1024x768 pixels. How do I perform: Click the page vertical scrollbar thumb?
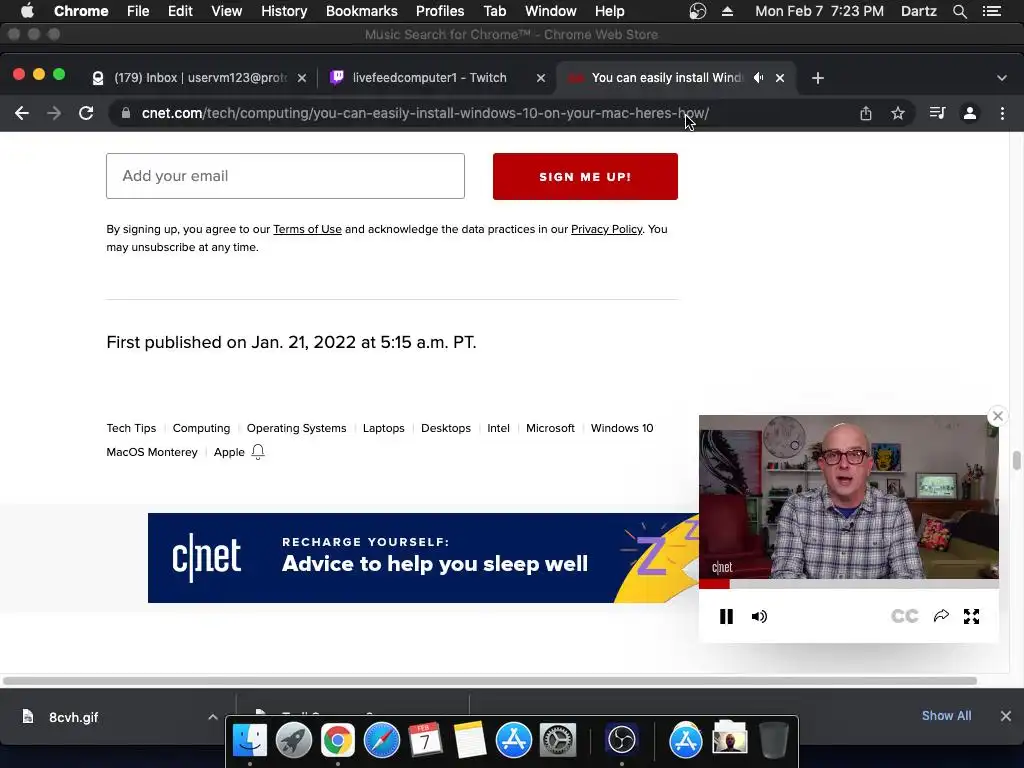pos(1016,460)
